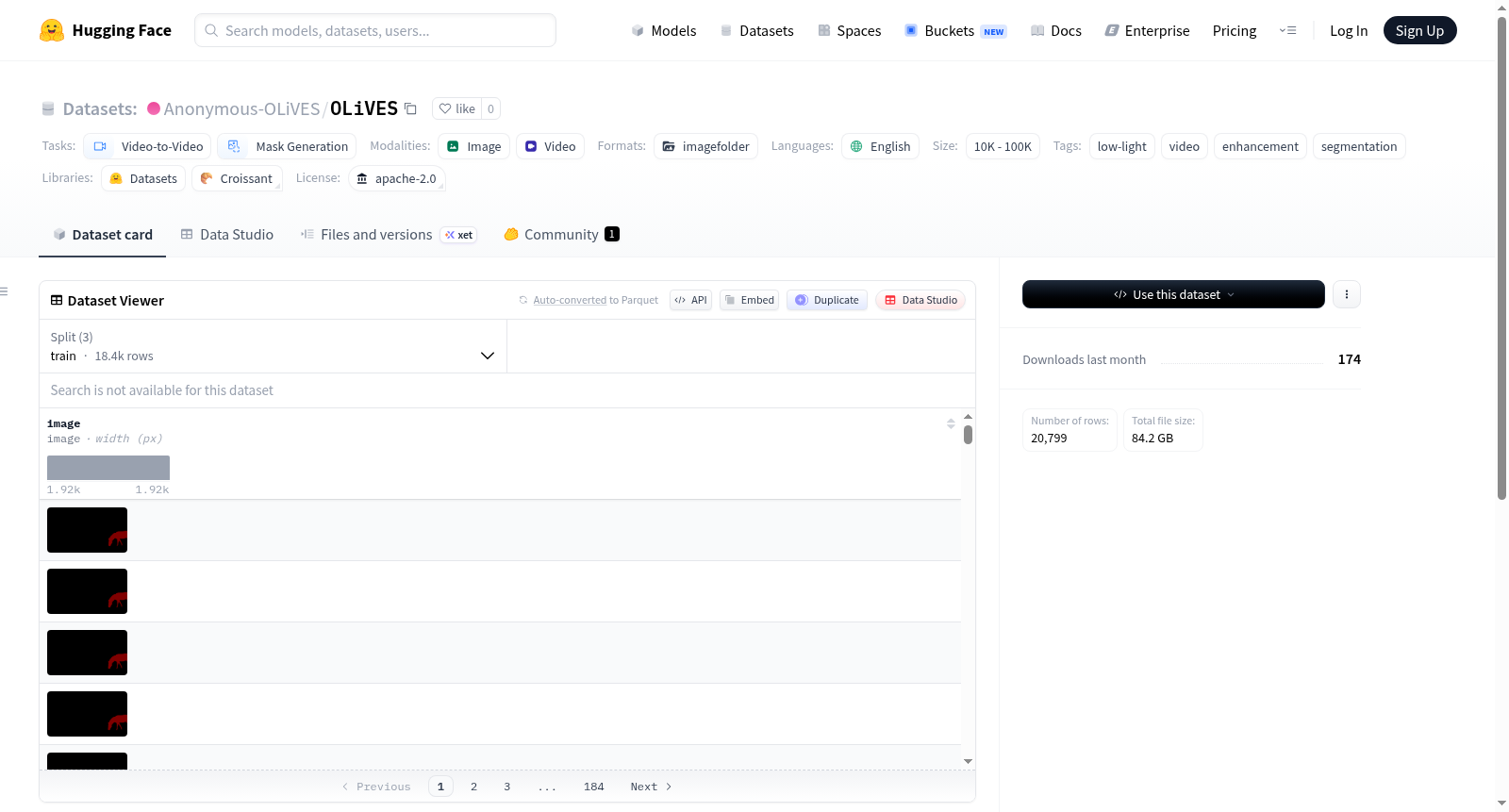Click the low-light tag
The height and width of the screenshot is (812, 1509).
1121,146
